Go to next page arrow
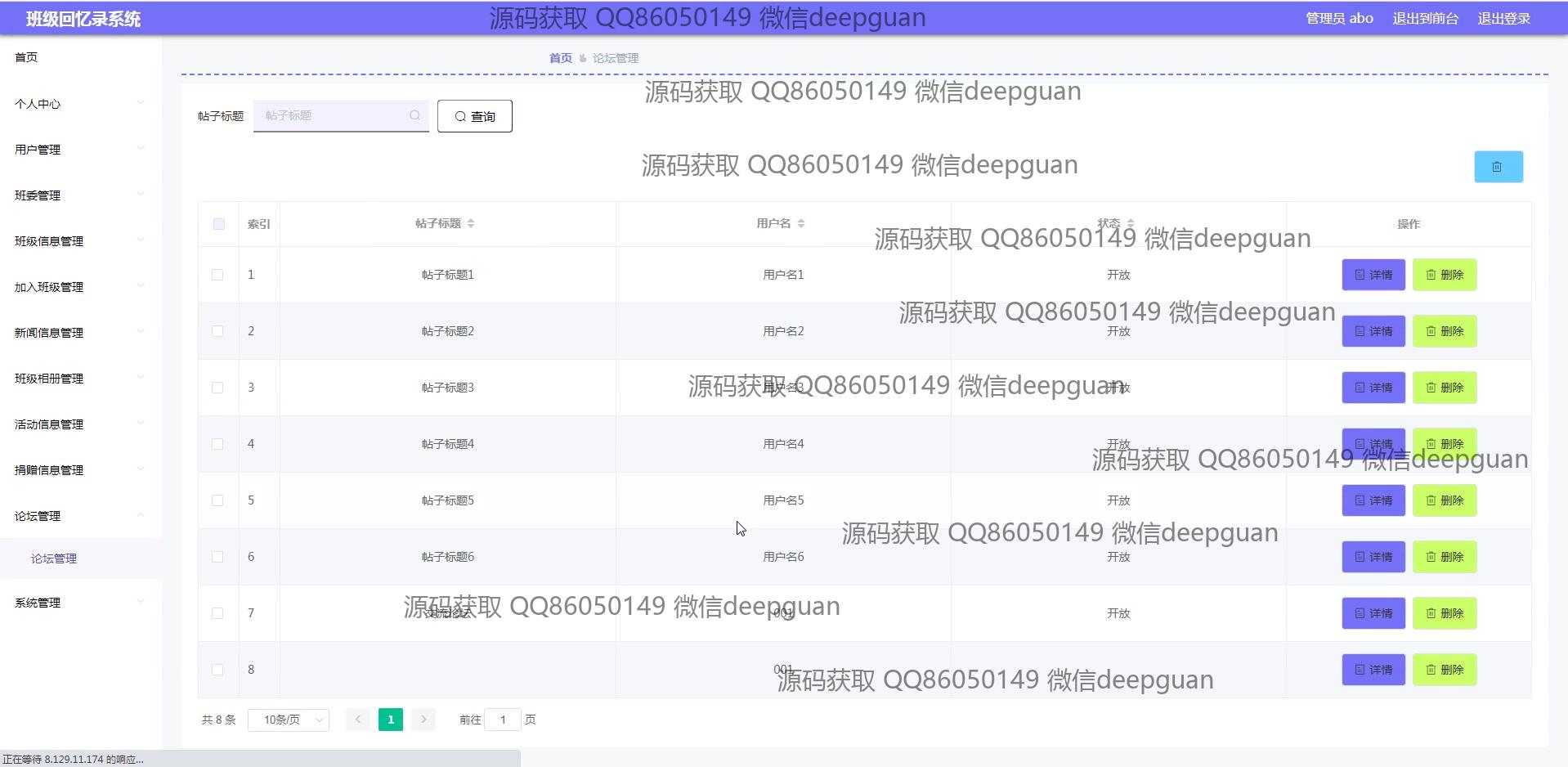Screen dimensions: 1568x767 point(423,720)
